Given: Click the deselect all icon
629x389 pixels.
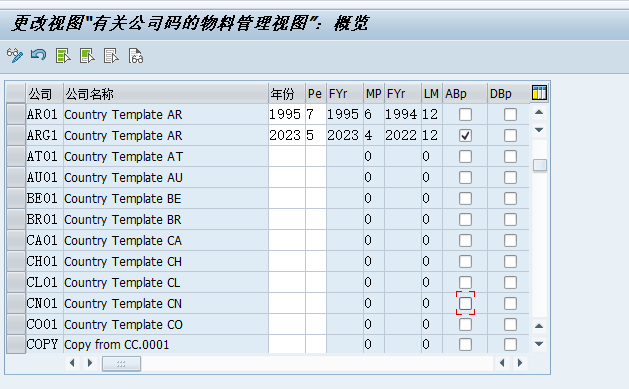Looking at the screenshot, I should [111, 56].
